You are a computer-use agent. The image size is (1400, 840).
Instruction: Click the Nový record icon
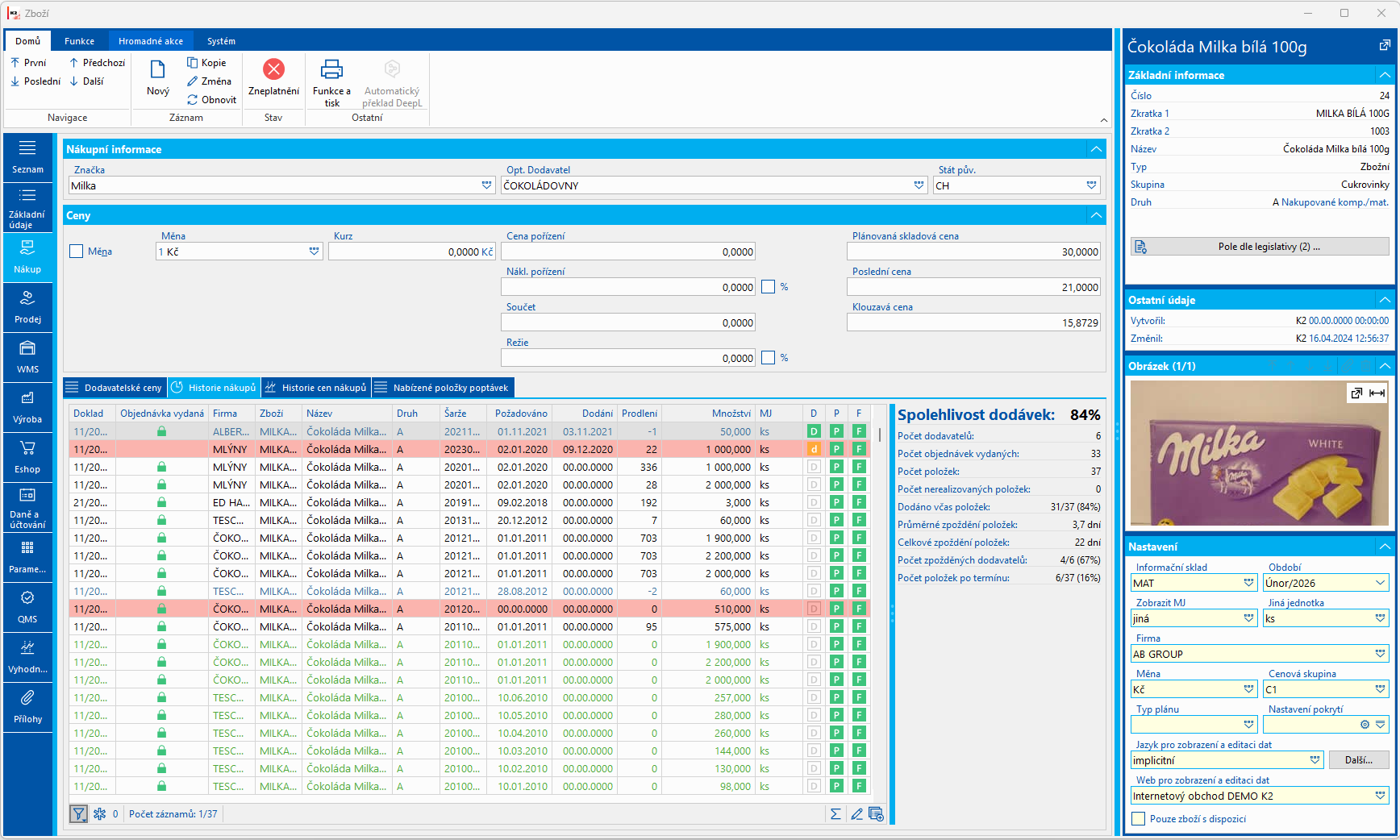[158, 70]
